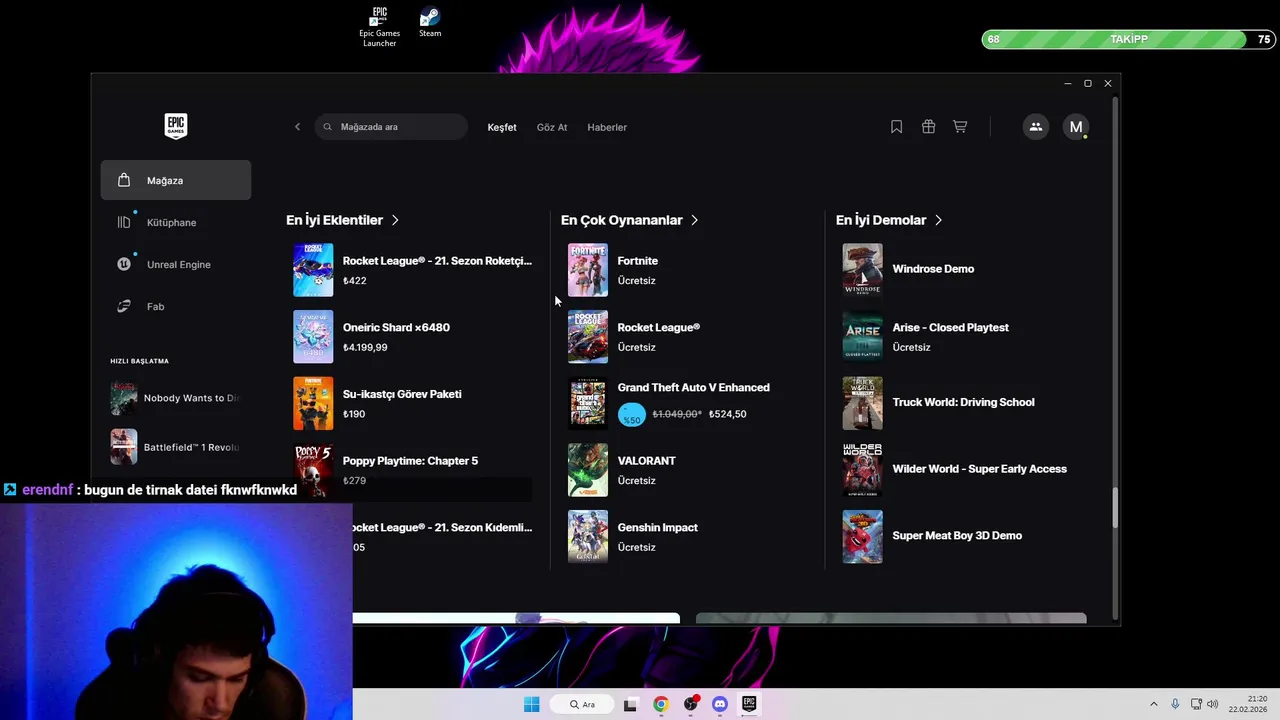Open Epic Games Launcher desktop shortcut

[379, 27]
